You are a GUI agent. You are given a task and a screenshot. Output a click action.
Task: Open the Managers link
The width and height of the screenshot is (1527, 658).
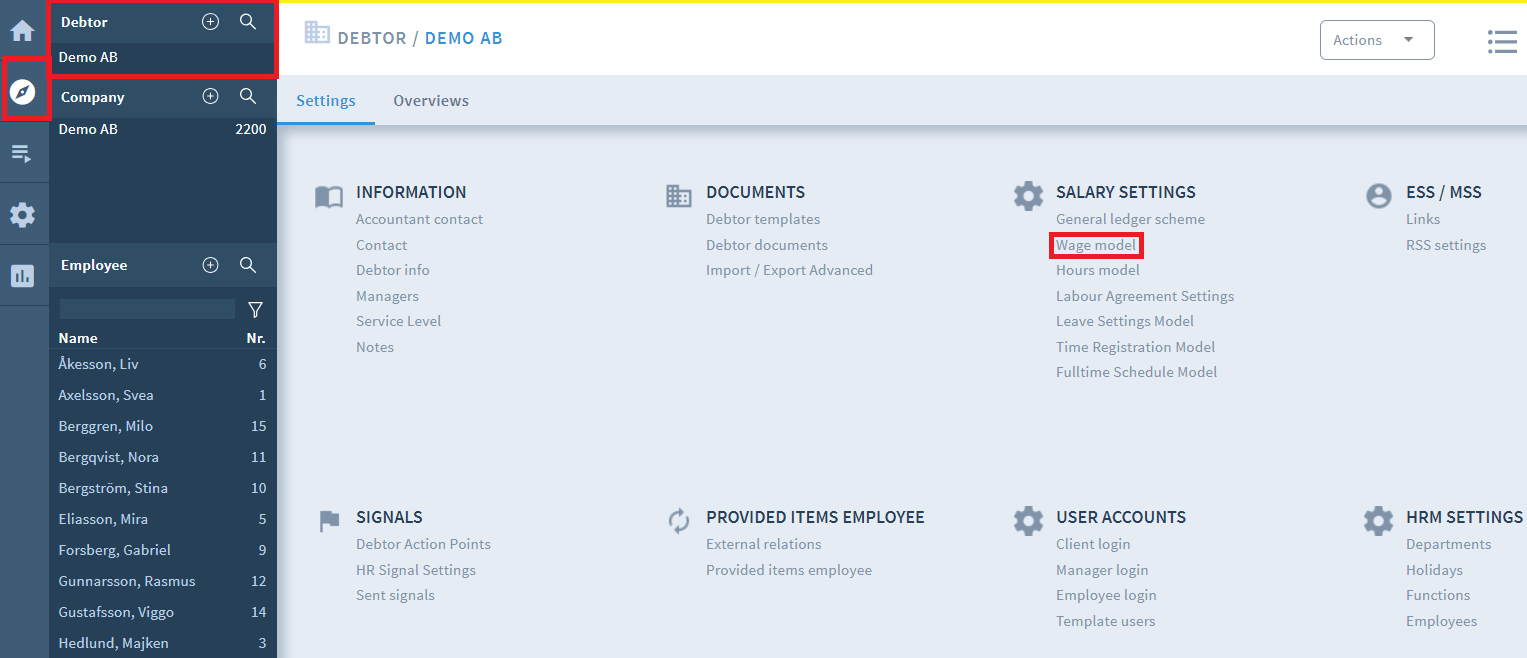[387, 296]
